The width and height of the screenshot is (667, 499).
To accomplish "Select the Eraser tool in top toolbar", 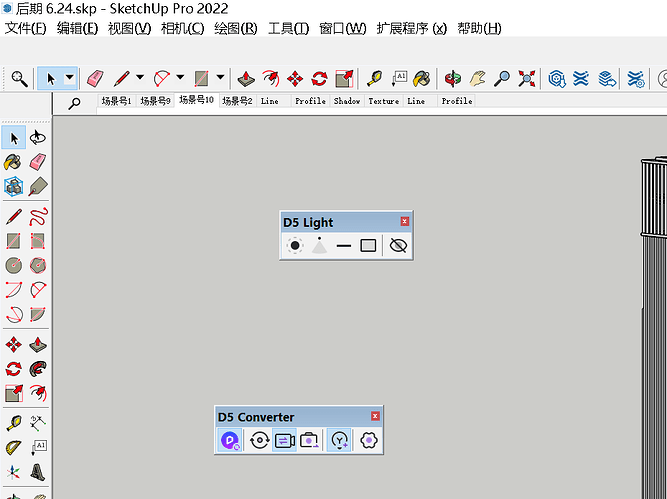I will point(95,79).
